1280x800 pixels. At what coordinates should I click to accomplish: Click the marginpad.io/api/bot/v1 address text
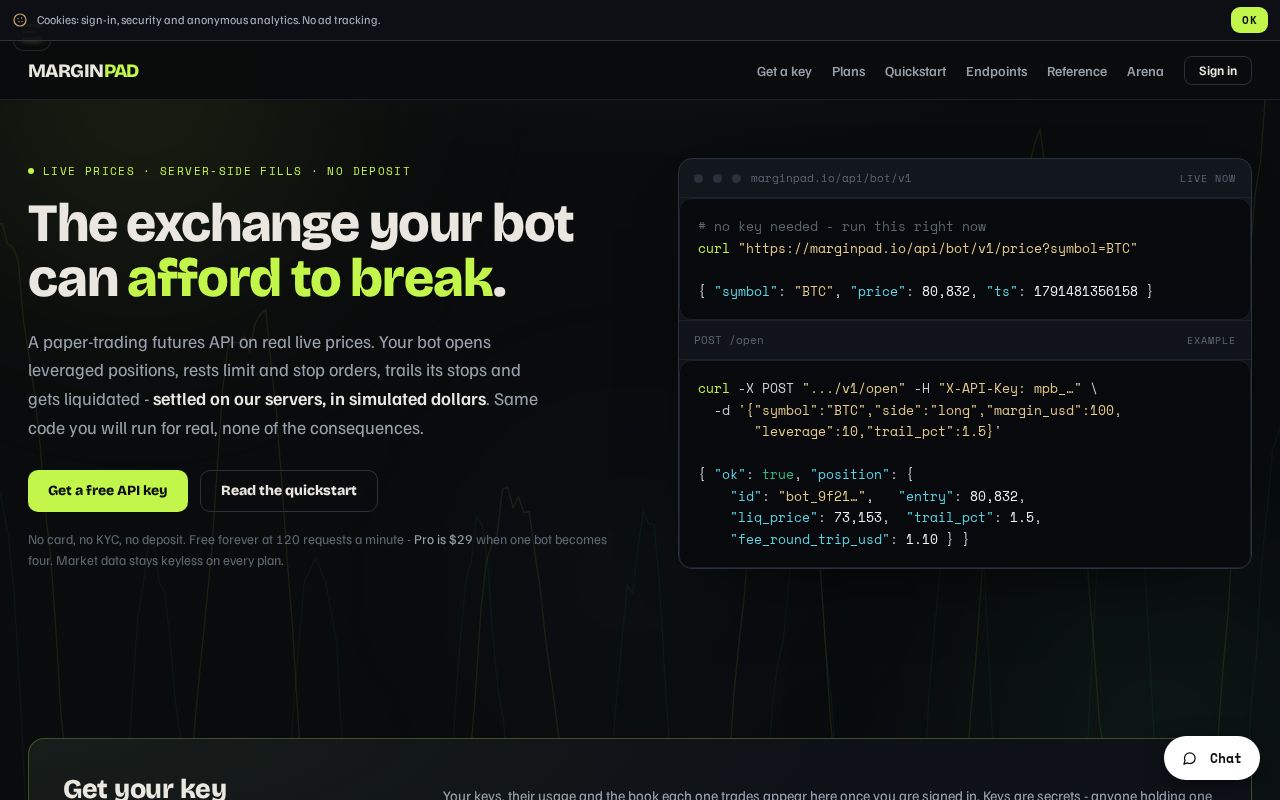[x=831, y=178]
